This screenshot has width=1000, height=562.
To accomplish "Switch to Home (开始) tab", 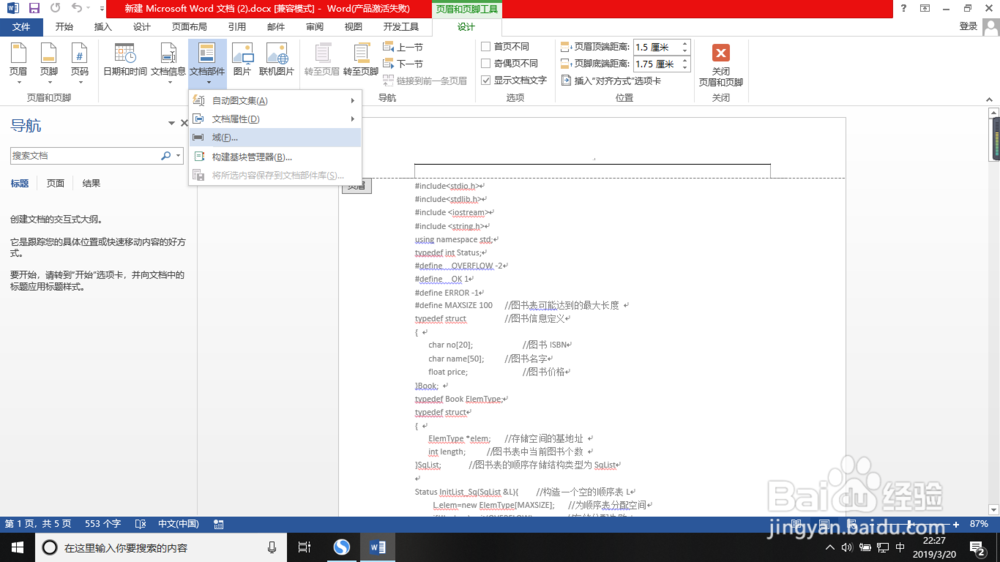I will point(64,27).
